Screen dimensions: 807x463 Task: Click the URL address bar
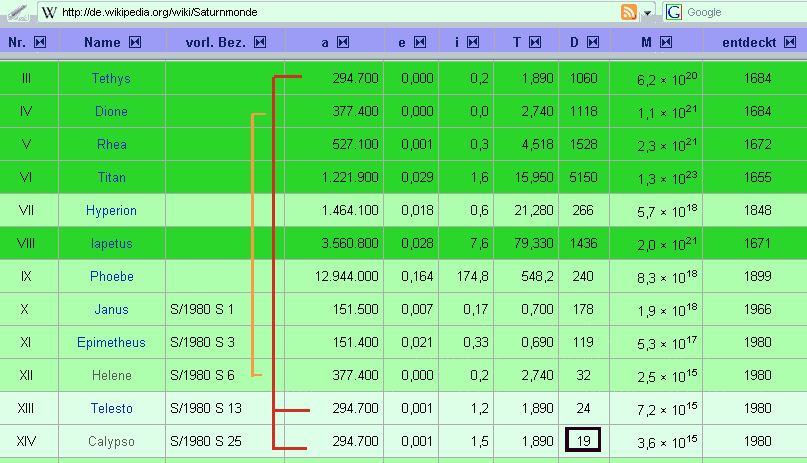(x=330, y=12)
